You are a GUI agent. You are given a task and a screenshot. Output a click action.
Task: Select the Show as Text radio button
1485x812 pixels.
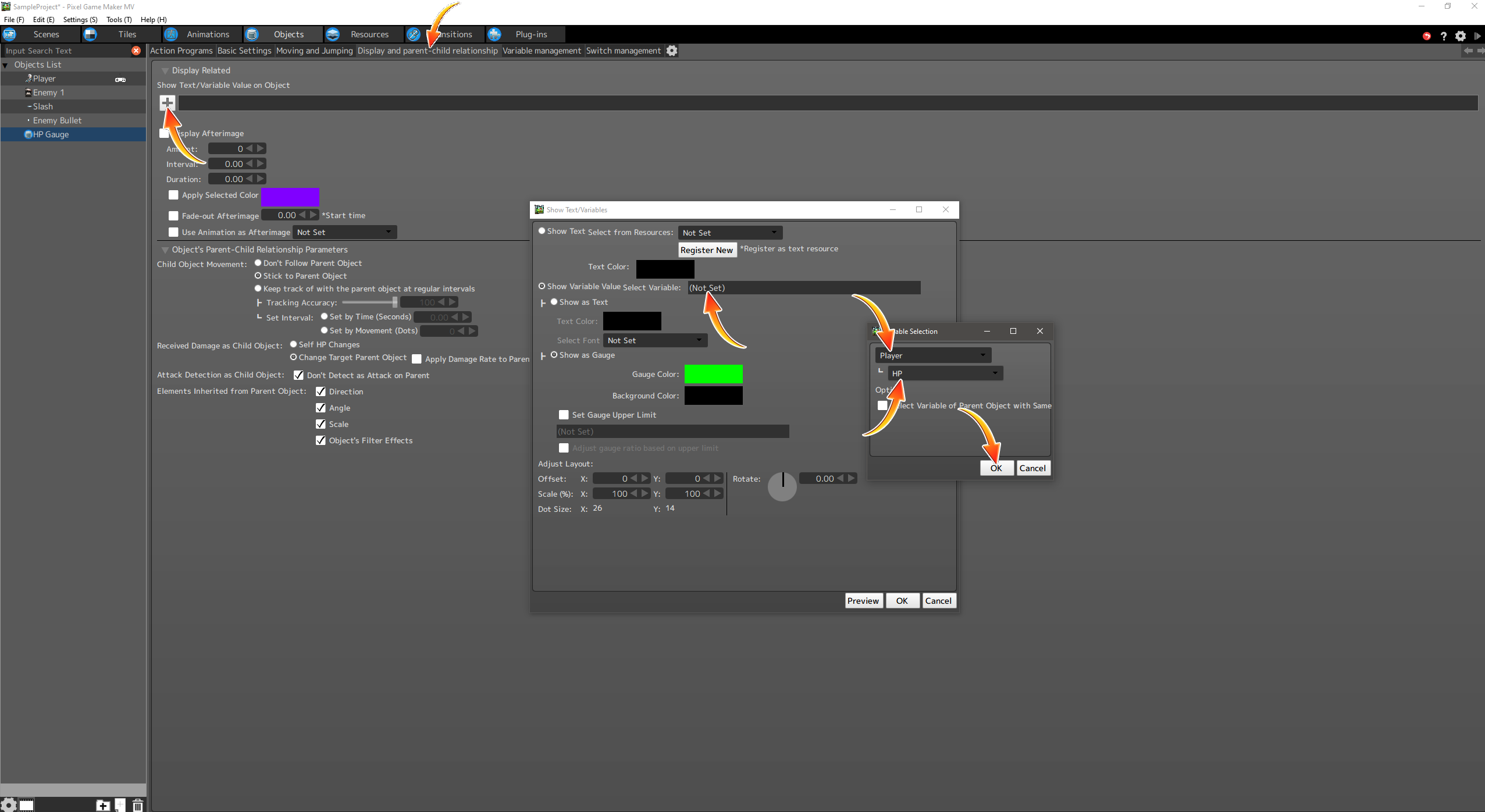pos(554,302)
